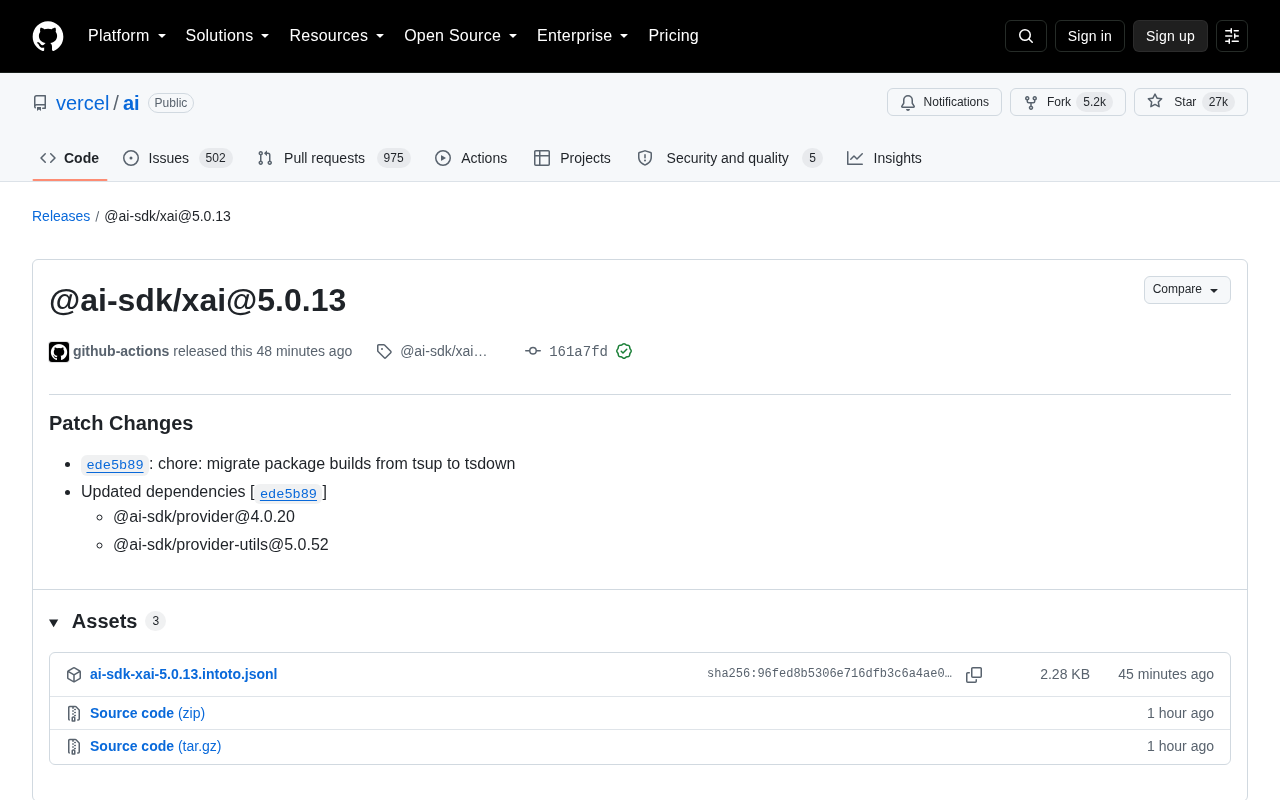Open the search magnifier button
Screen dimensions: 1280x800
1026,36
